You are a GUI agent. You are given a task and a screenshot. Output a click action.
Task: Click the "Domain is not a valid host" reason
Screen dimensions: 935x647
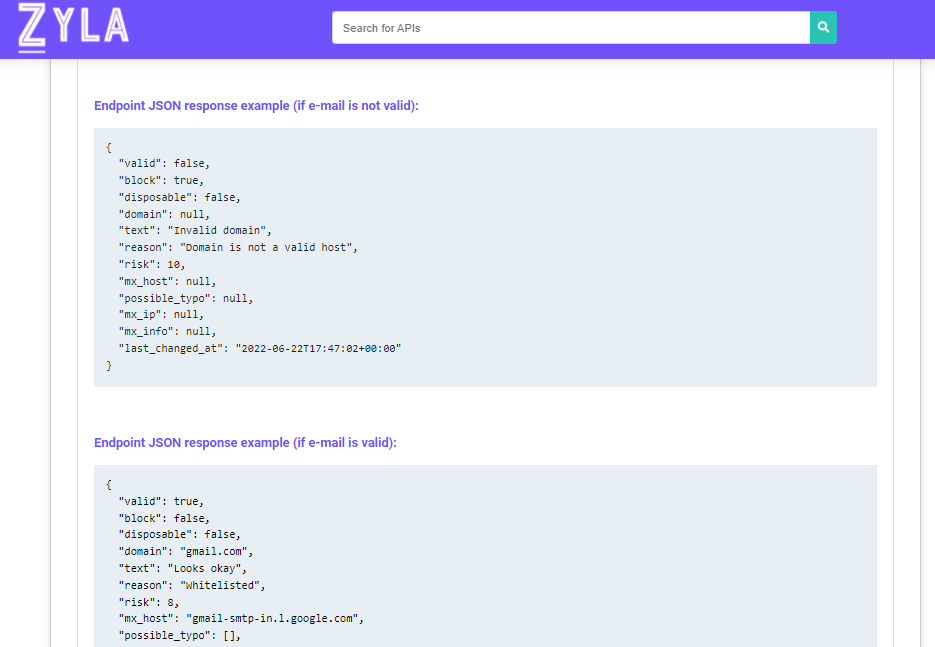(268, 247)
